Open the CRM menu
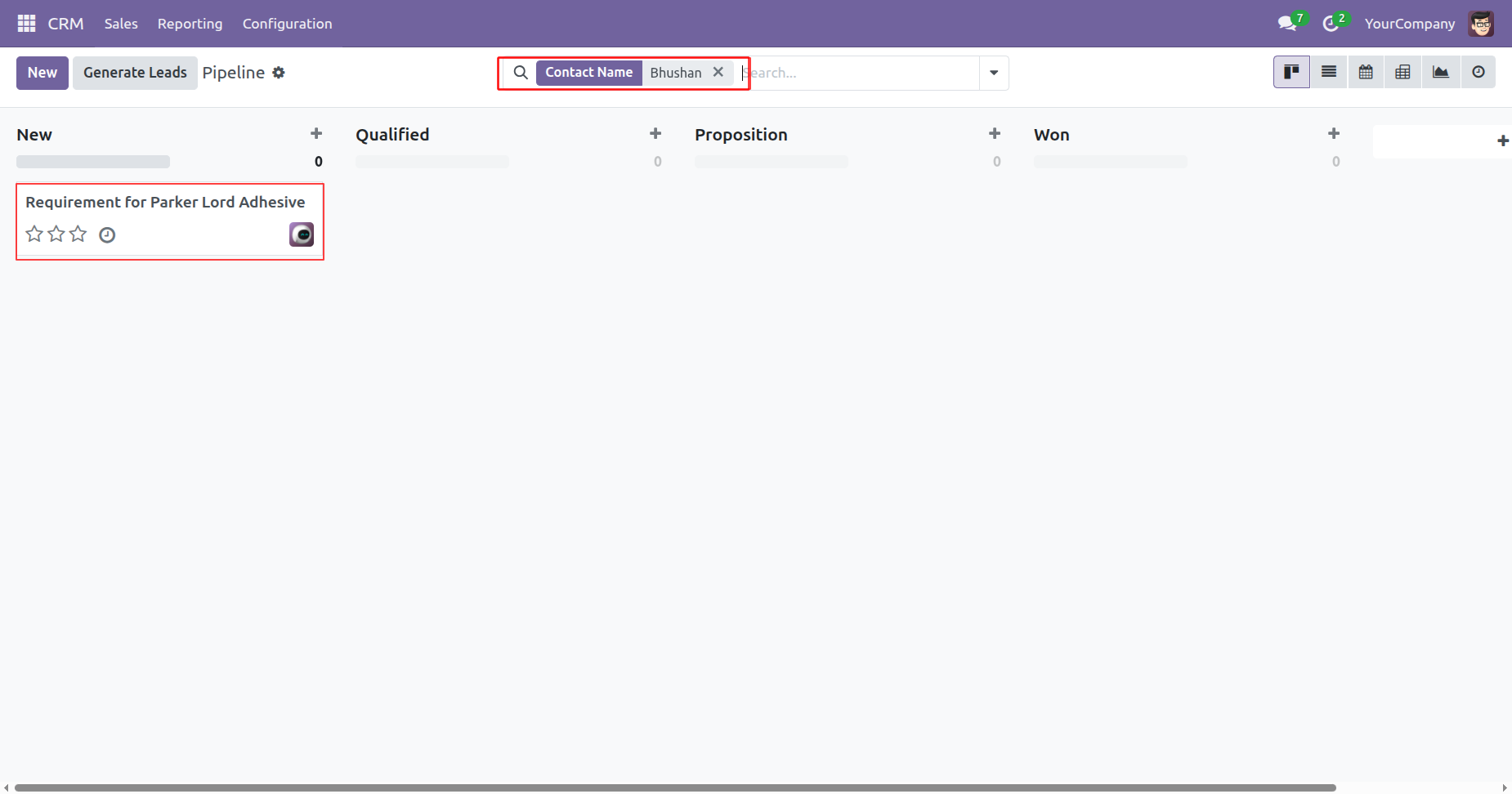This screenshot has height=794, width=1512. [66, 24]
